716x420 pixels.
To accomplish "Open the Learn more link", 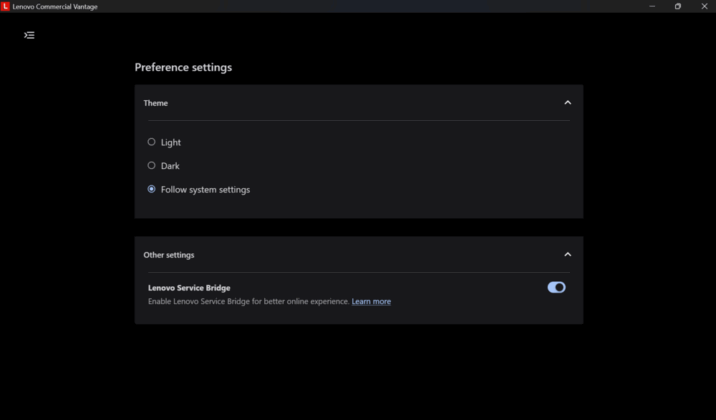I will coord(371,301).
